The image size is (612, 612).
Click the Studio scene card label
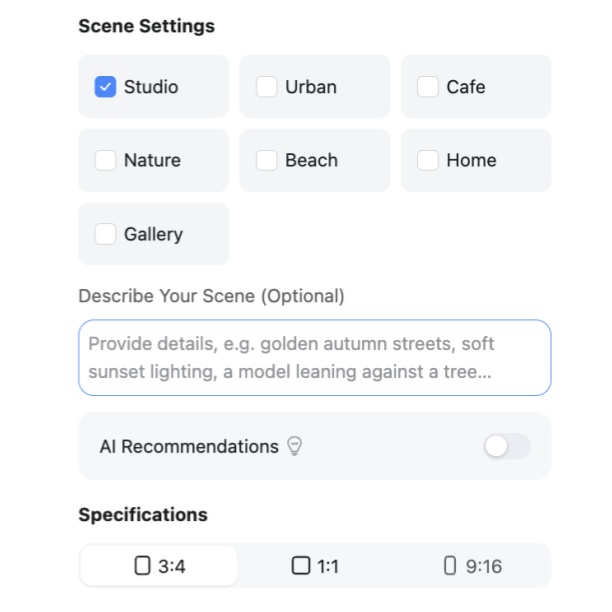(151, 87)
